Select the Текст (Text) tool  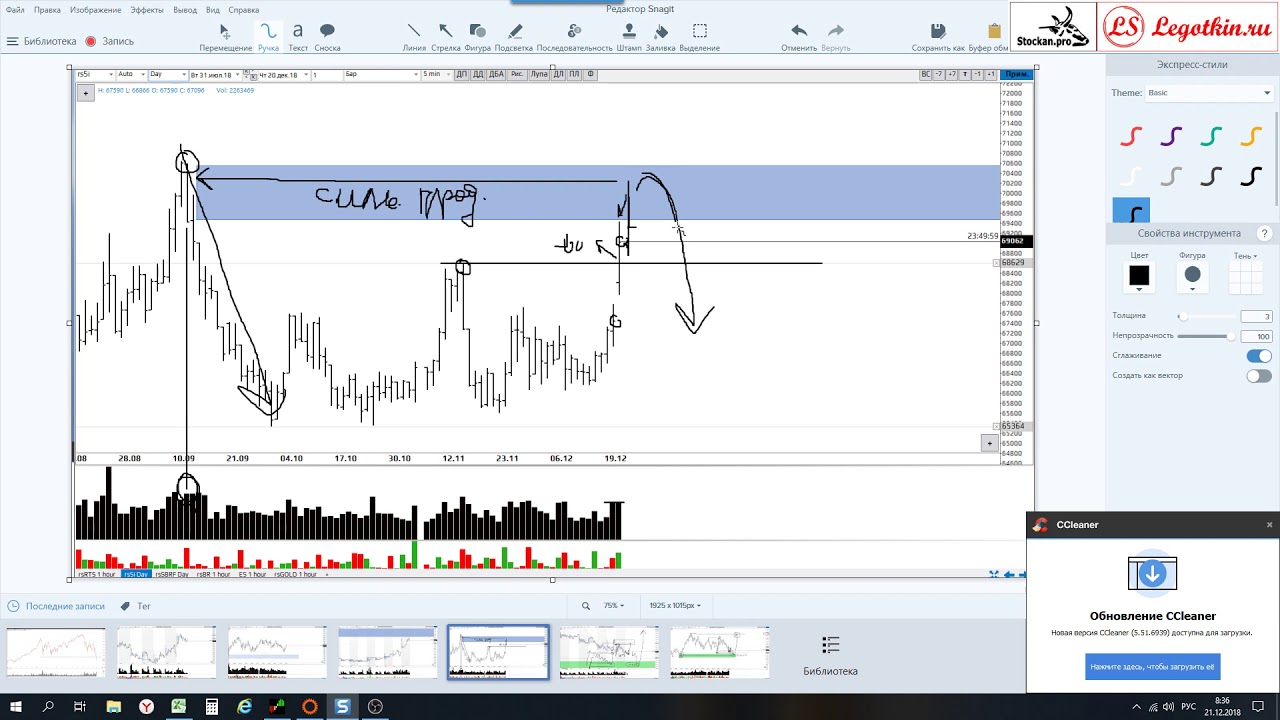coord(298,37)
